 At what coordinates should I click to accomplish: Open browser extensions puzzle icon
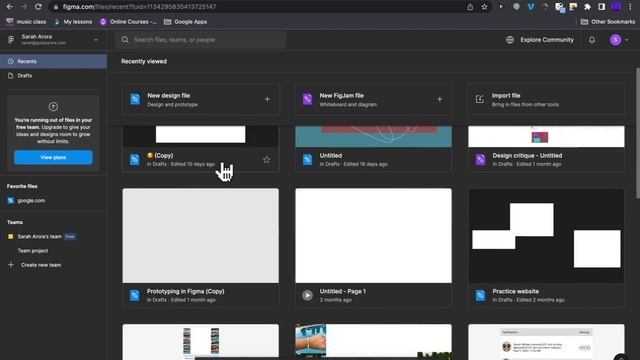point(587,7)
